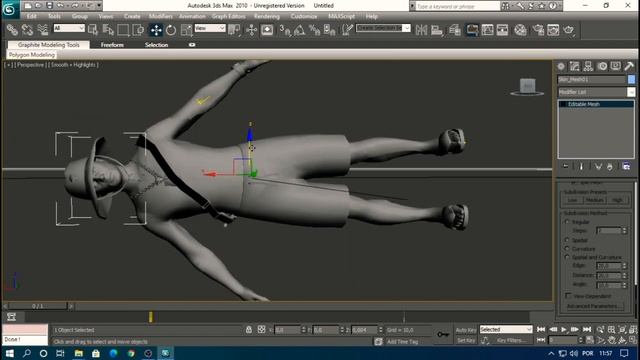Open the Material Editor icon
This screenshot has height=360, width=640.
tap(520, 30)
